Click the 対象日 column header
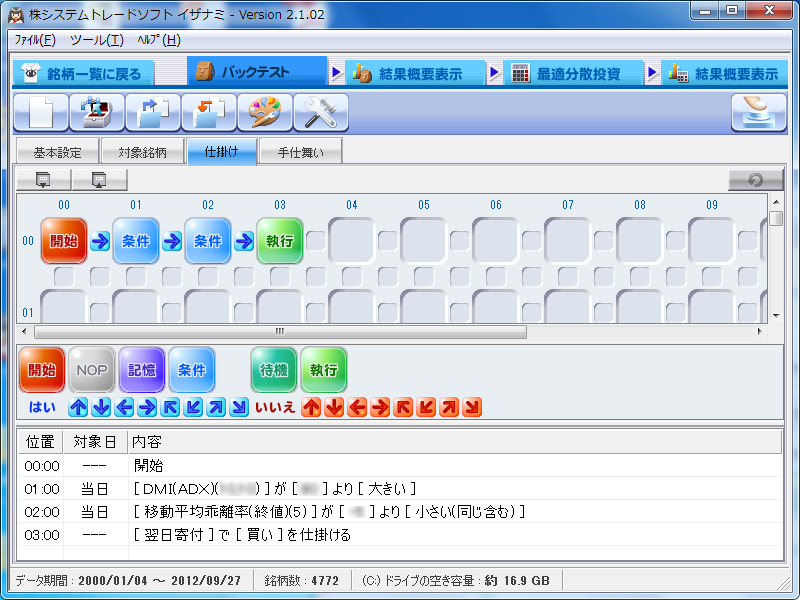Image resolution: width=800 pixels, height=600 pixels. point(95,442)
